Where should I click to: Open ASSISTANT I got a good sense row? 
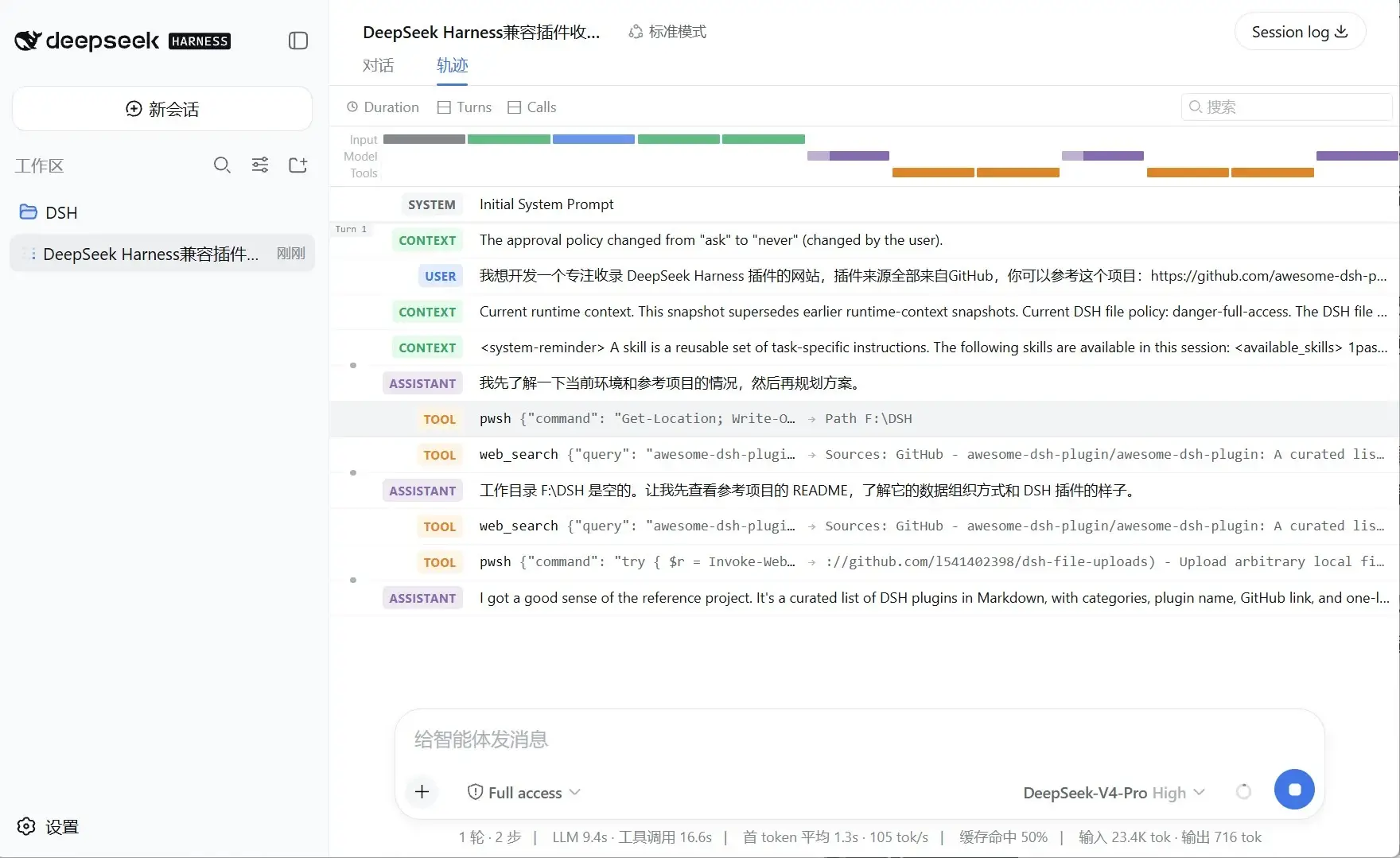tap(864, 598)
